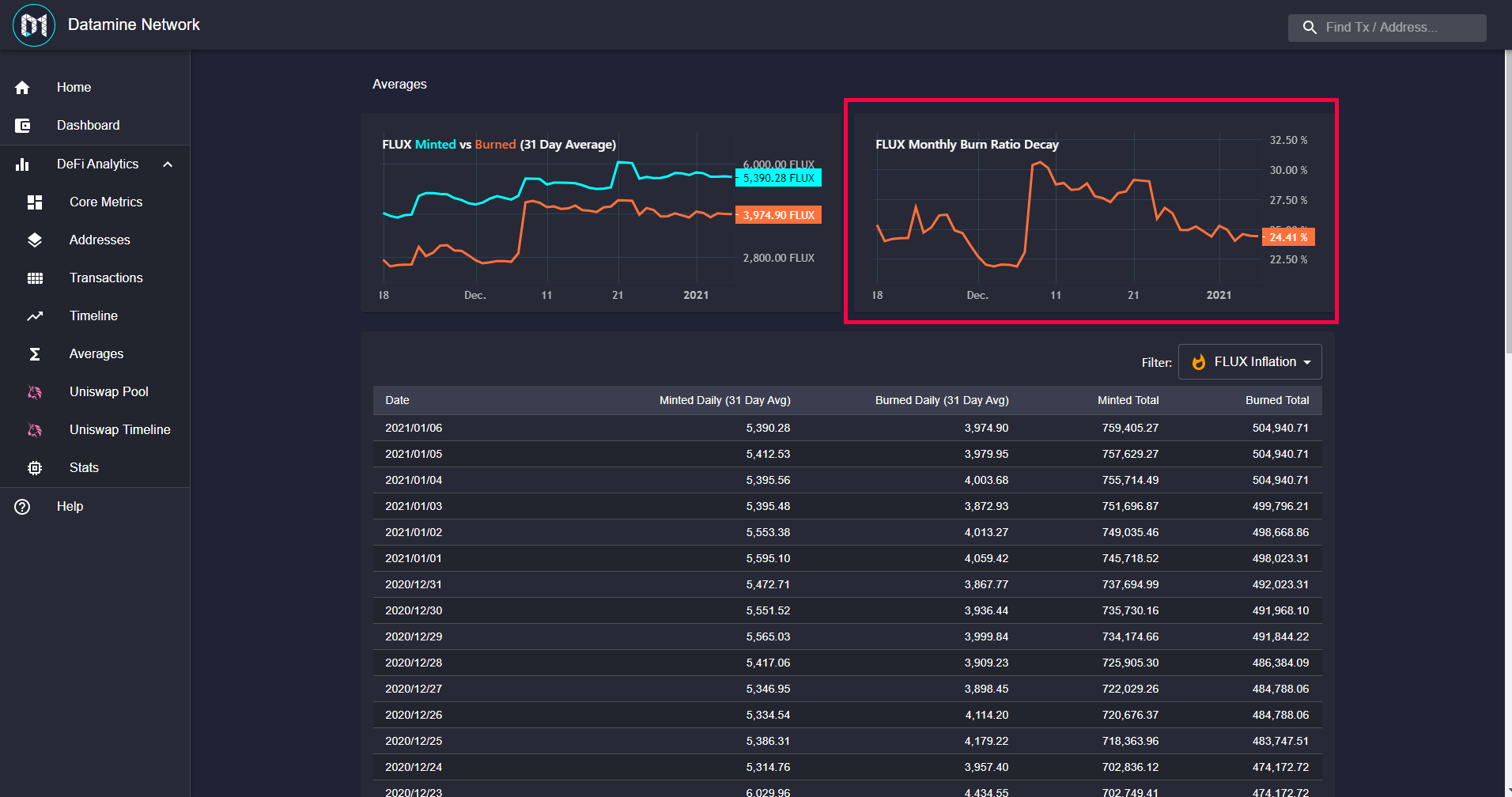1512x797 pixels.
Task: Click burned daily value 4,059.42
Action: (x=986, y=559)
